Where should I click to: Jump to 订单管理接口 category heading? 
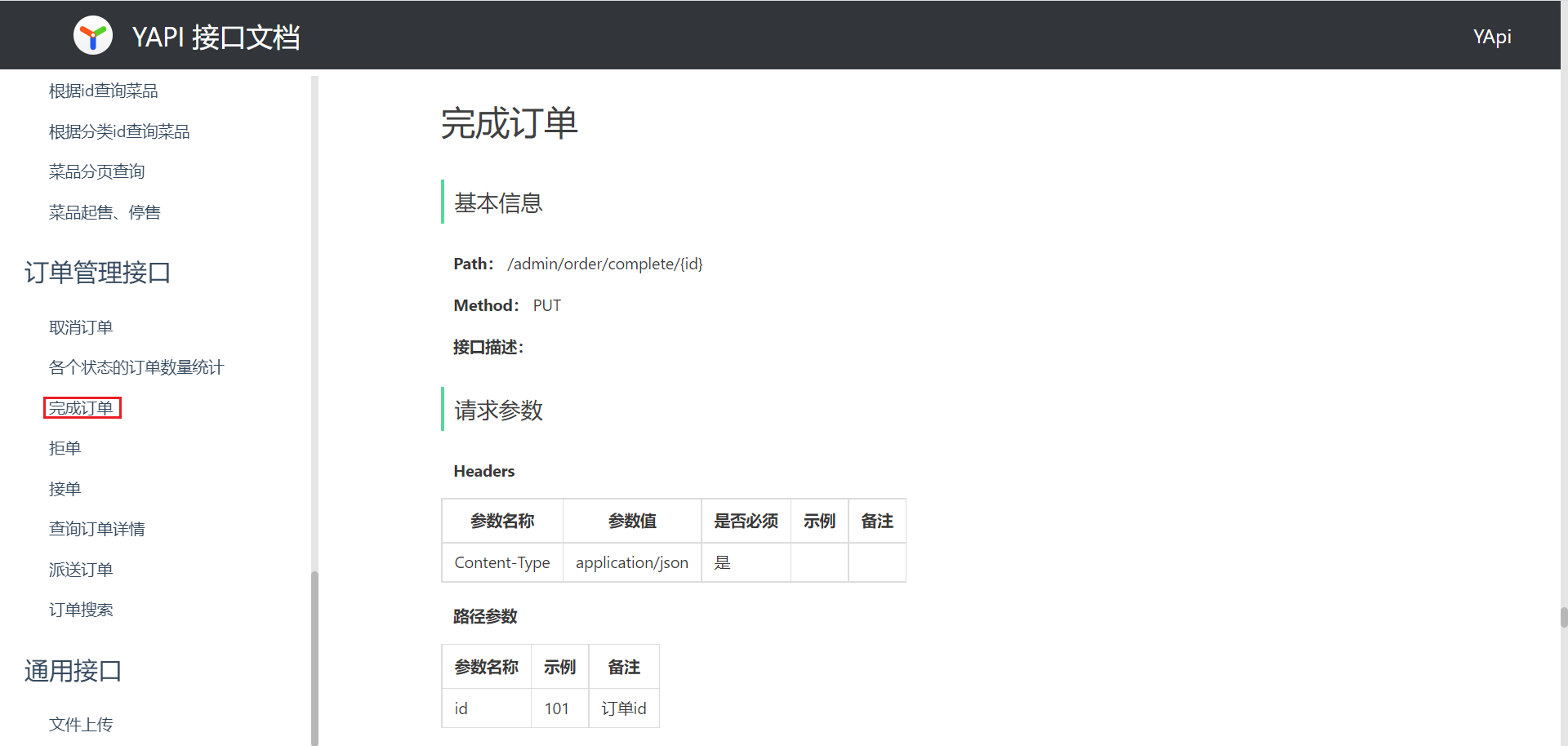tap(97, 272)
